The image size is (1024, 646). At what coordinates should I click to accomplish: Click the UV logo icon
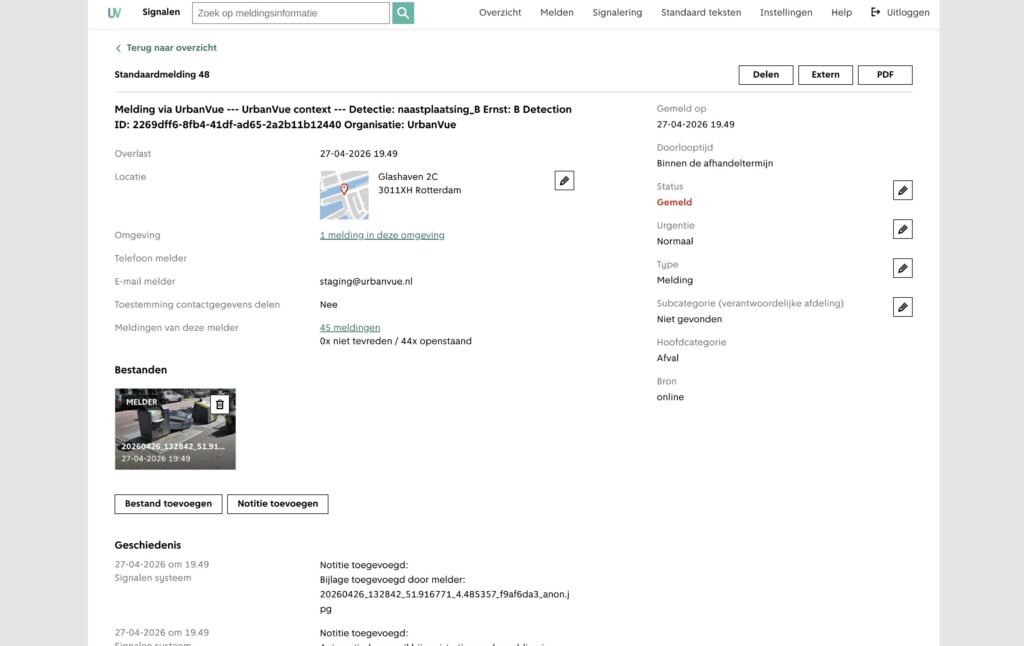coord(114,12)
